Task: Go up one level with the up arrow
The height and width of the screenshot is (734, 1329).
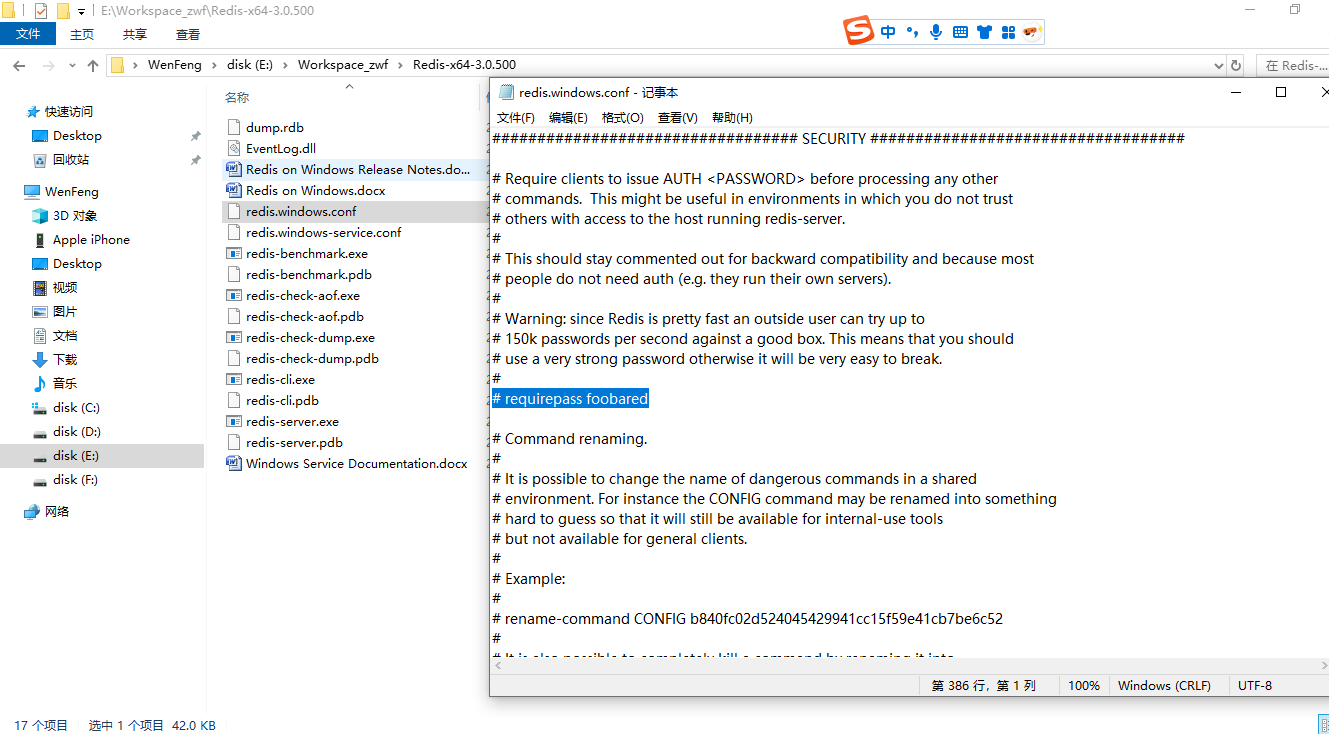Action: (93, 65)
